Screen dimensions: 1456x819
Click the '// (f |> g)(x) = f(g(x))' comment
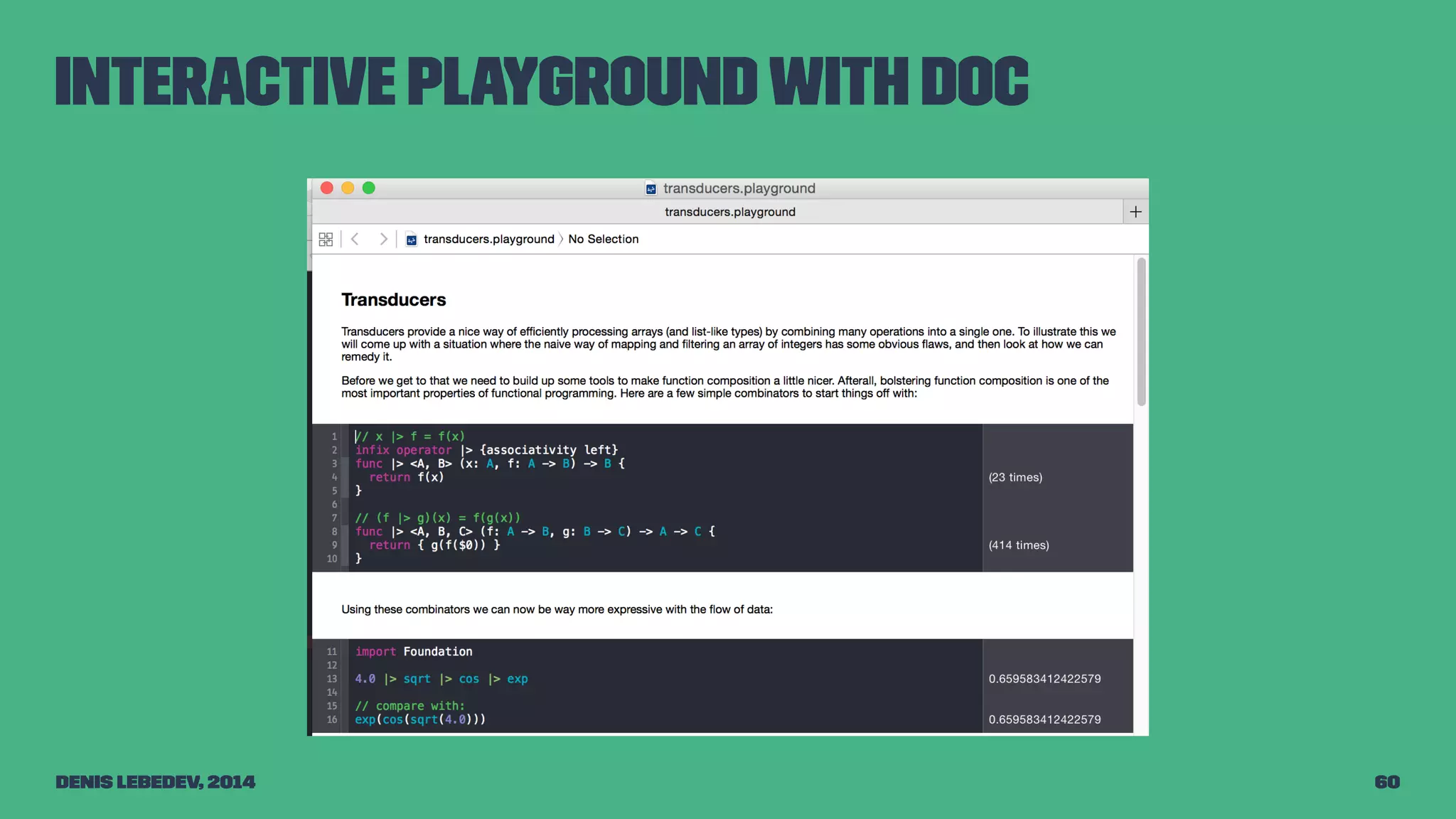click(x=437, y=518)
